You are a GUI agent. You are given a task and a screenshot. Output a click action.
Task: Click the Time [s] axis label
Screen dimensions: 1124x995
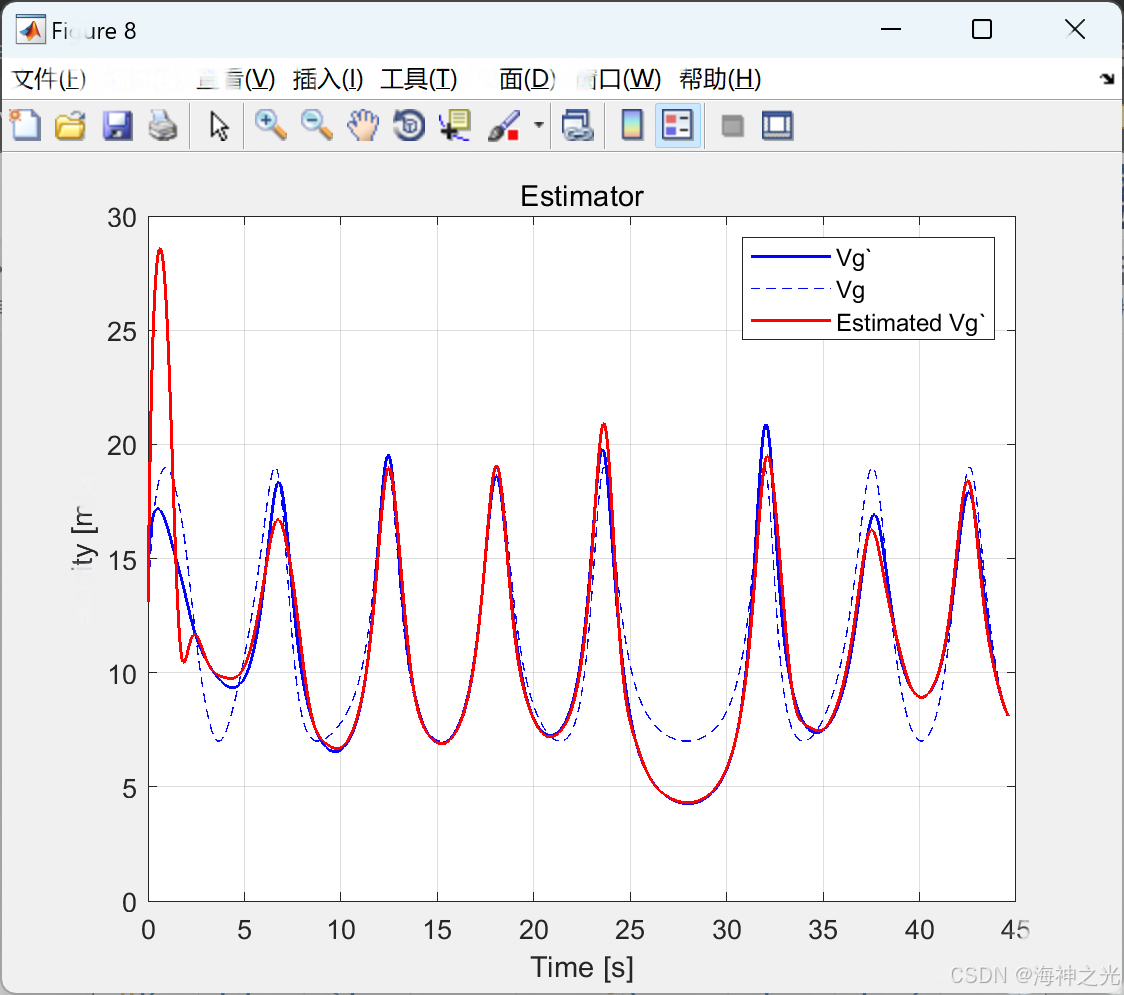(x=581, y=968)
